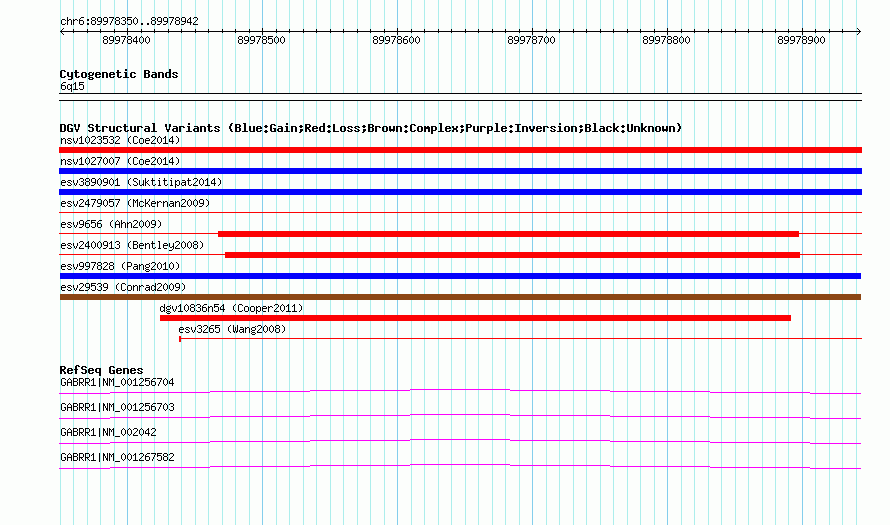Click the magenta gene line of NM_001256704
This screenshot has width=890, height=525.
[460, 390]
